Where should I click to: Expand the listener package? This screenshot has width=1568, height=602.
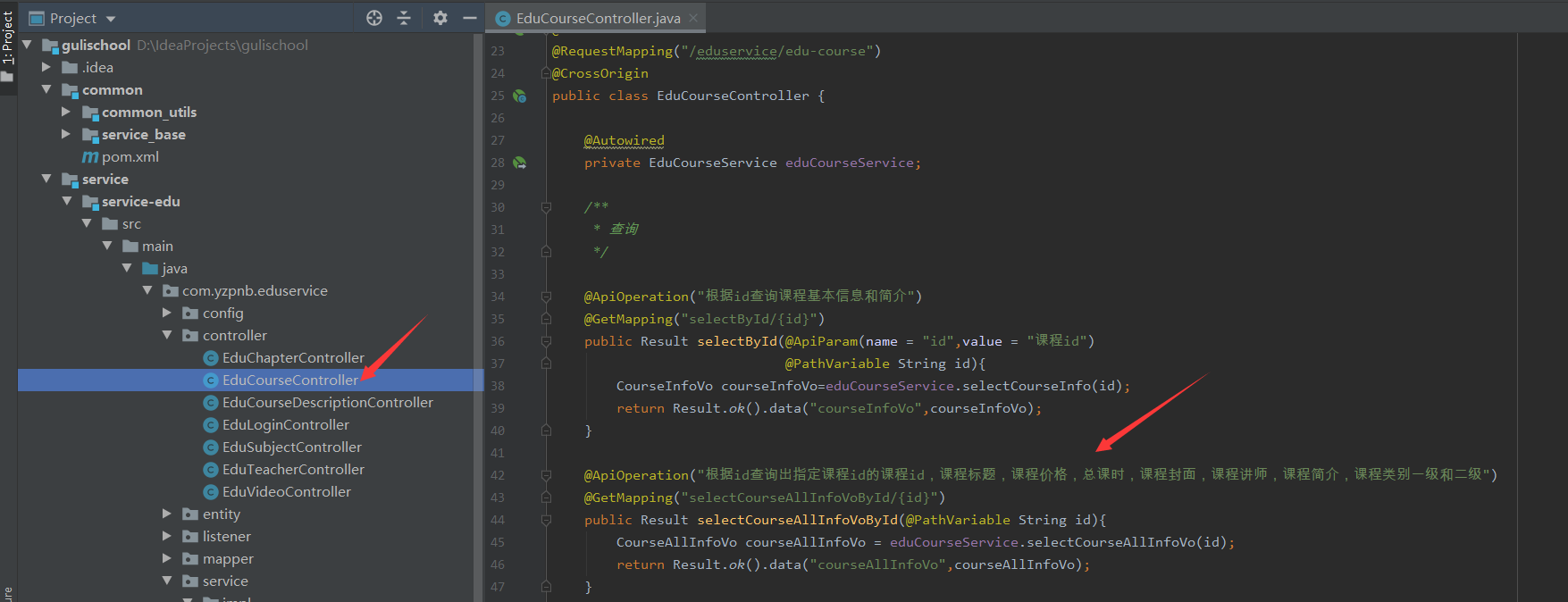167,536
